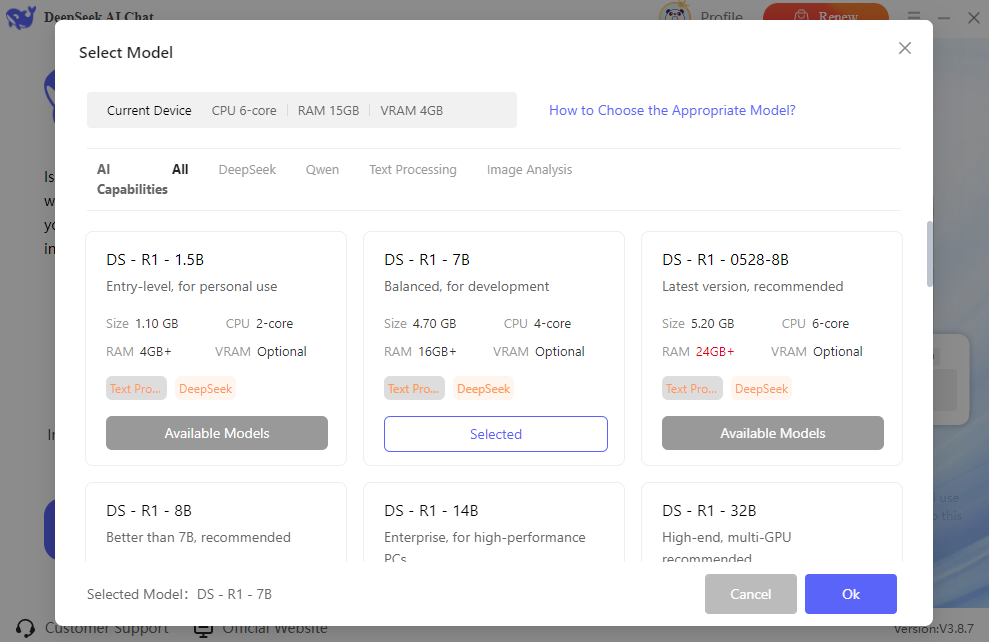Switch to the All capabilities tab
Viewport: 989px width, 642px height.
tap(180, 169)
